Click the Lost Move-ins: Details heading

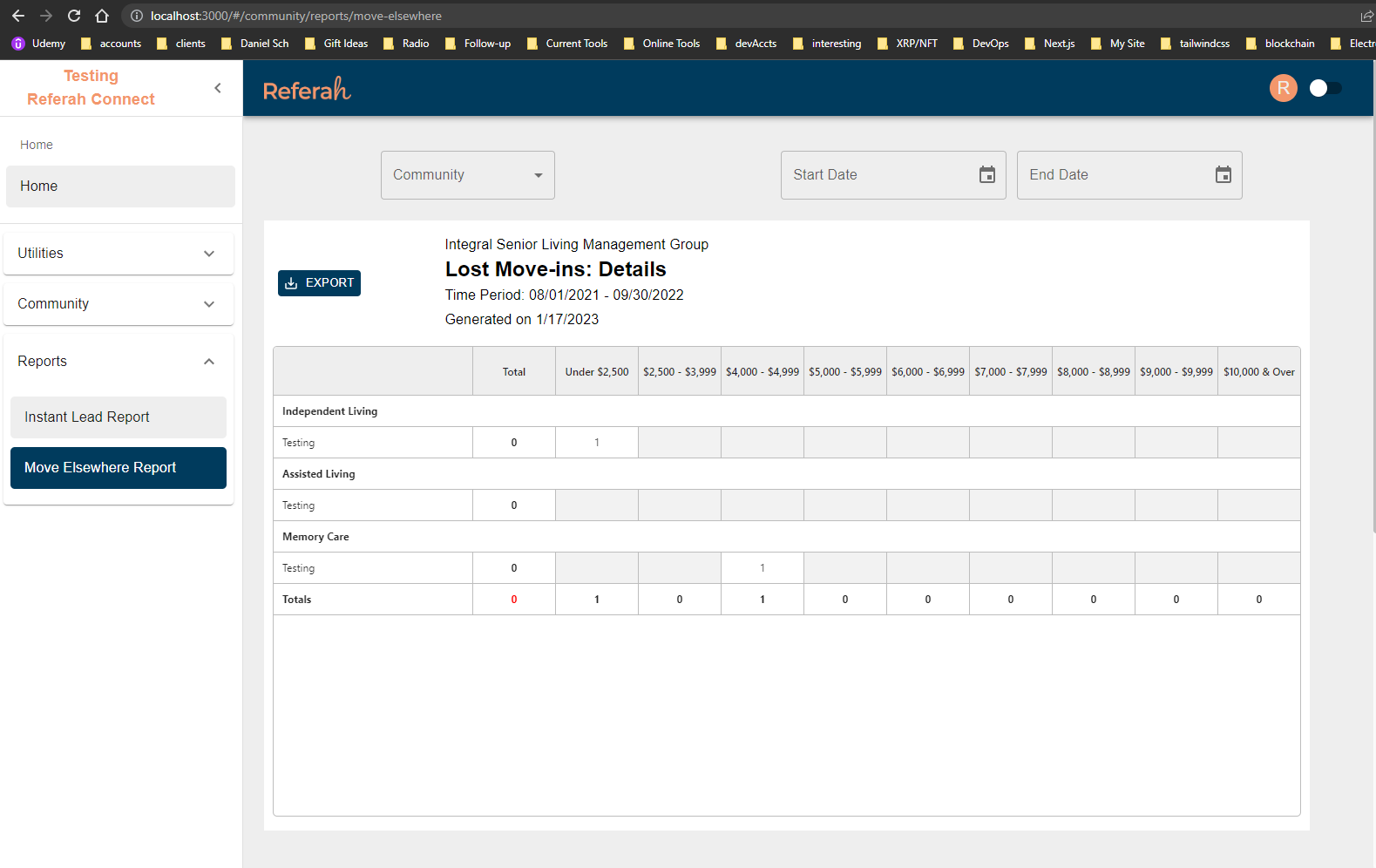tap(556, 269)
